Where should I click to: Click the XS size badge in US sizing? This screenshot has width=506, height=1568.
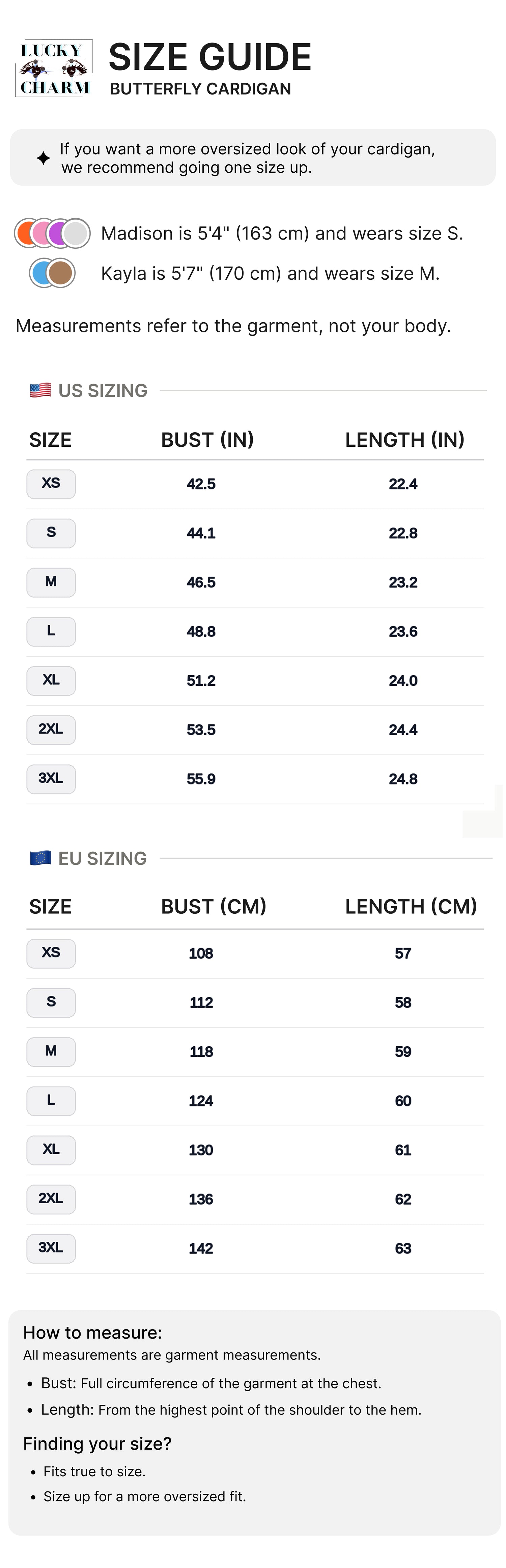(51, 484)
